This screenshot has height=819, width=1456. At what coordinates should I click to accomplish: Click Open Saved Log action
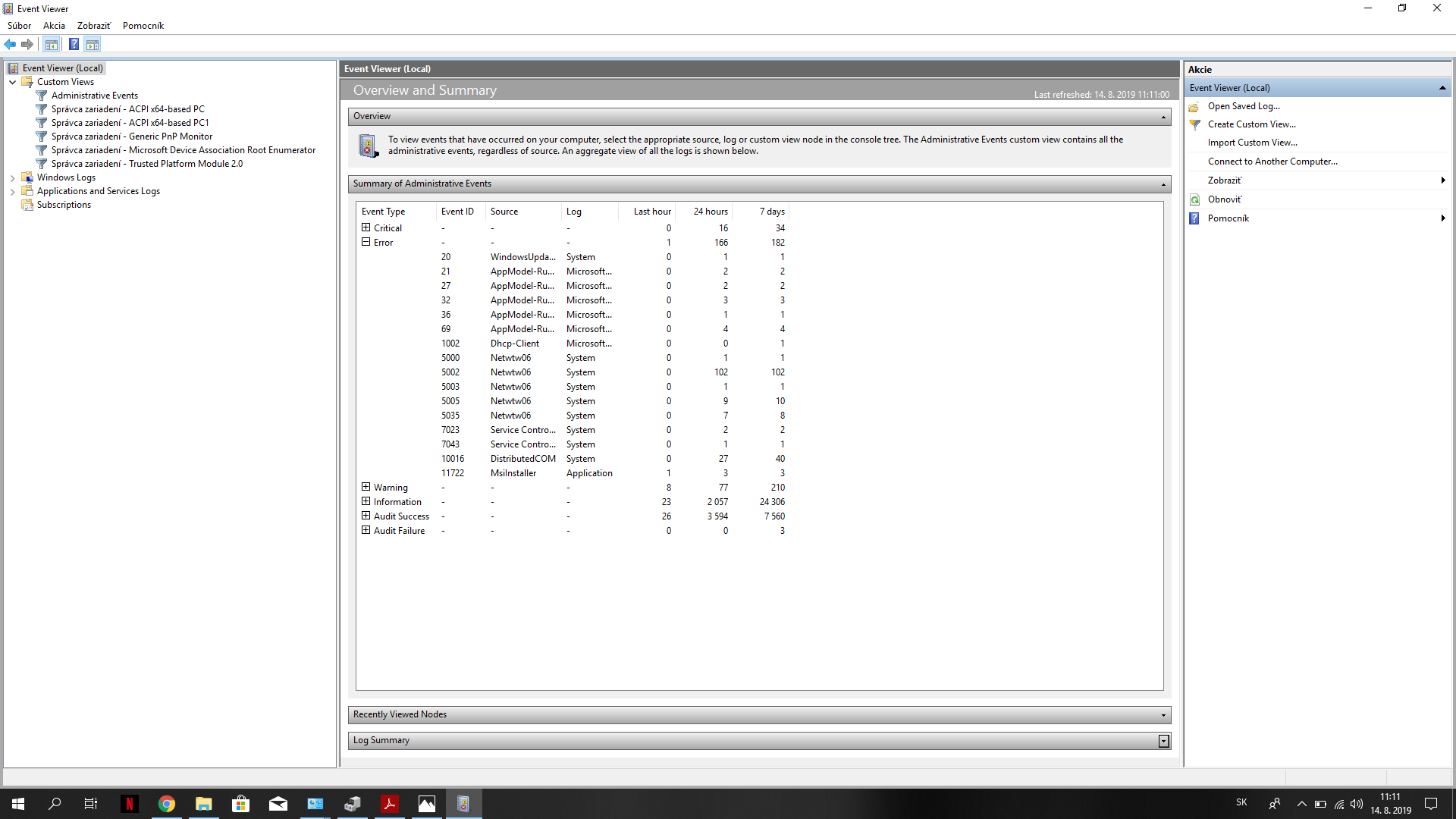1244,106
